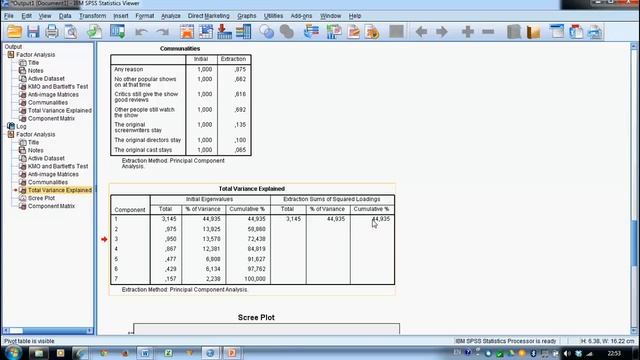The height and width of the screenshot is (360, 640).
Task: Switch to Word from the taskbar
Action: click(x=145, y=353)
